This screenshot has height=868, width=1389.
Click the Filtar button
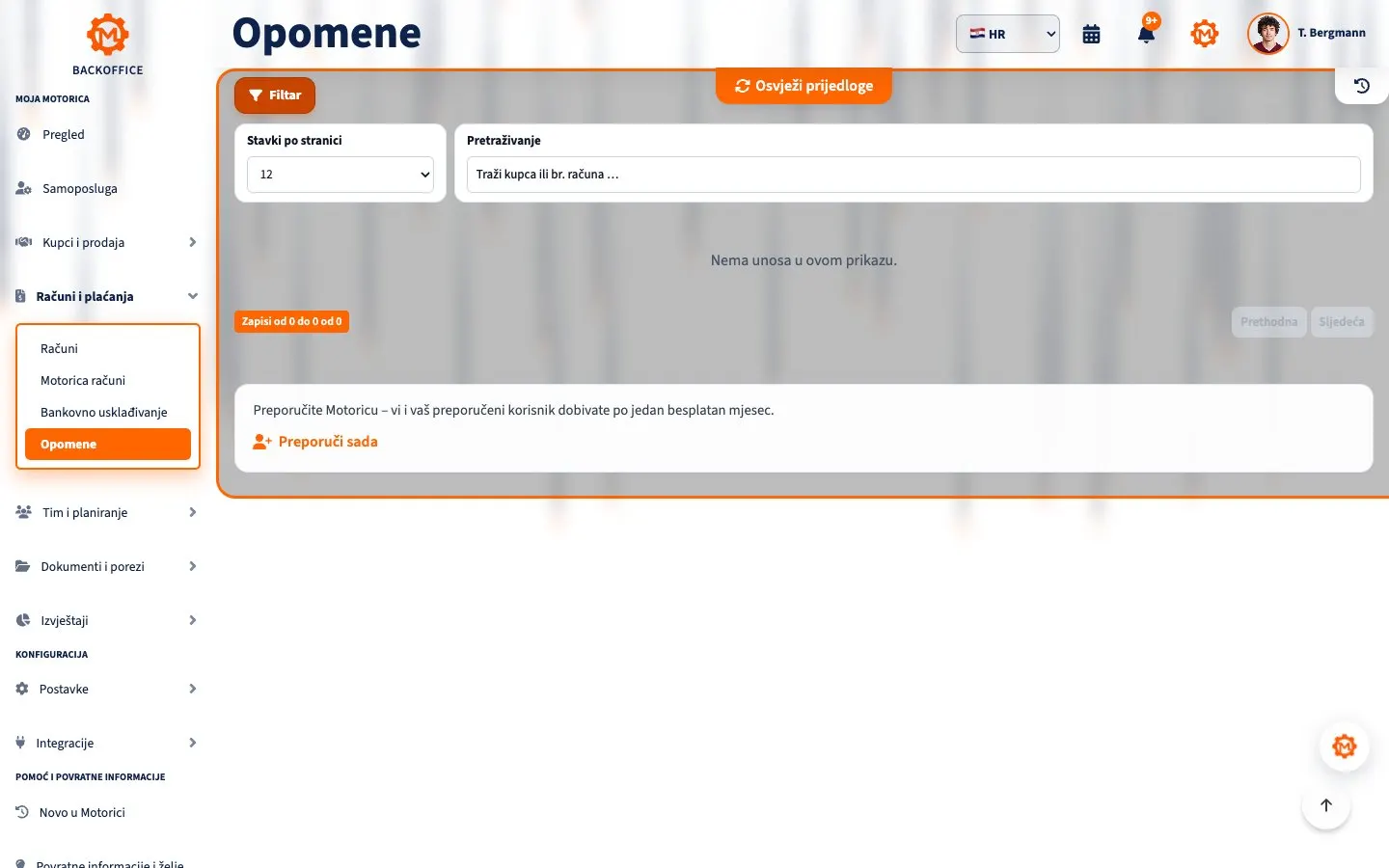coord(275,95)
